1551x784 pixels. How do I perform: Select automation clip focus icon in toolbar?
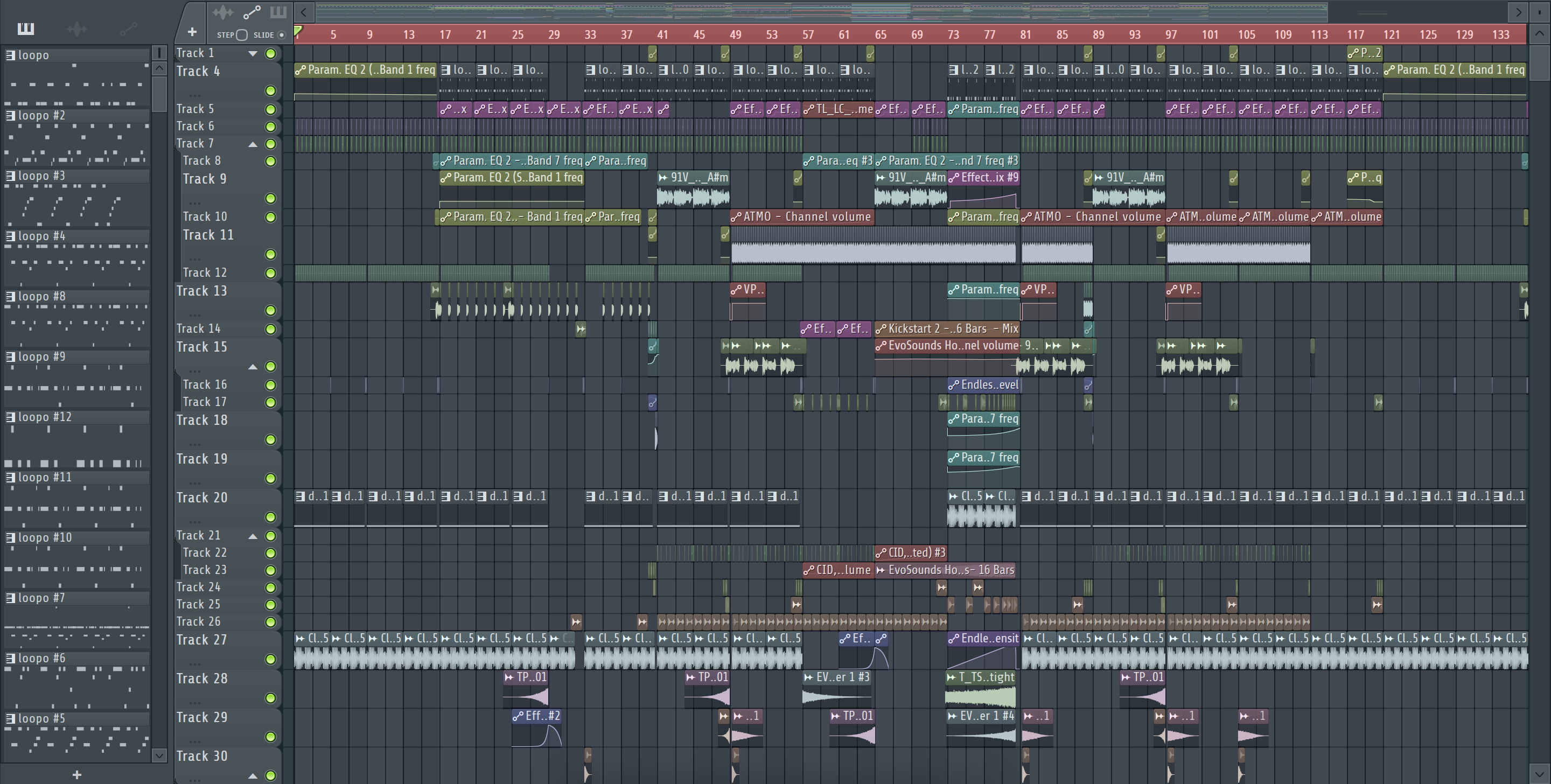[251, 12]
